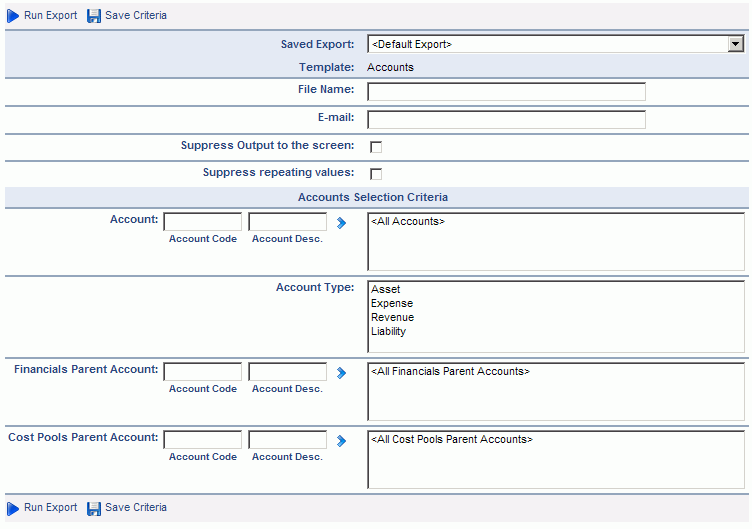Select Asset in Account Type list
This screenshot has width=752, height=529.
point(385,289)
